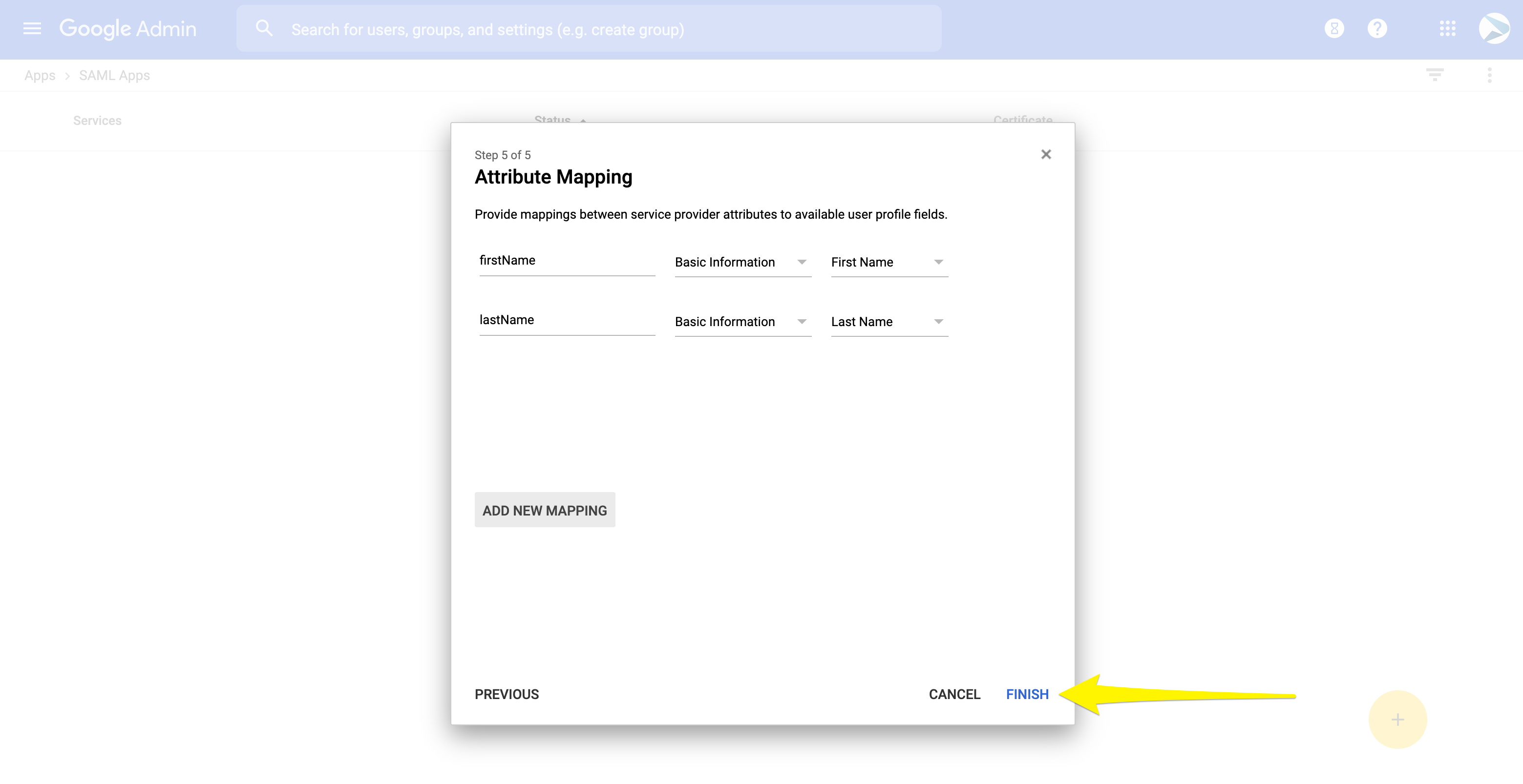Close the Attribute Mapping dialog
This screenshot has height=784, width=1523.
pyautogui.click(x=1046, y=154)
